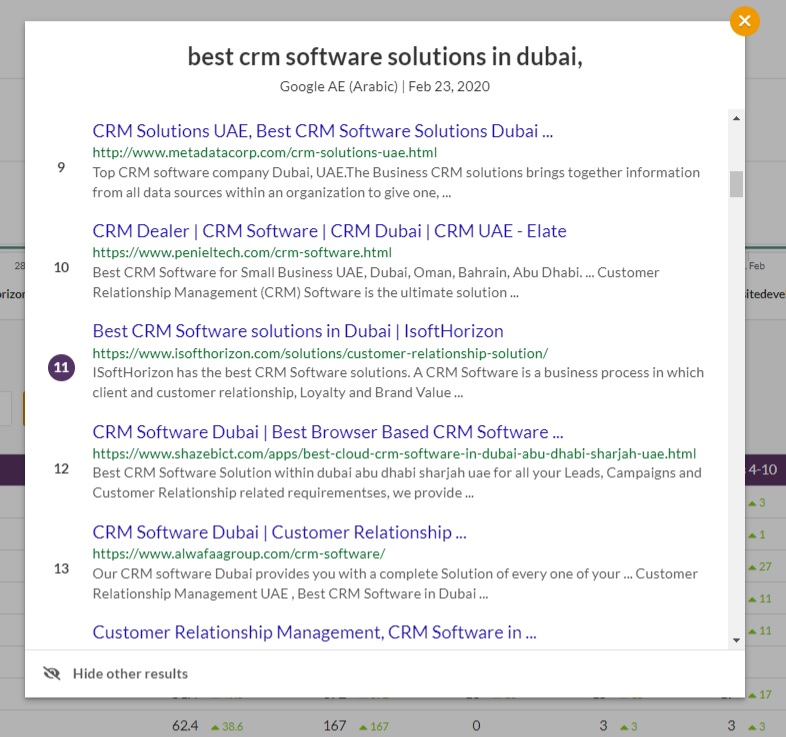Toggle 'Hide other results' text
Image resolution: width=786 pixels, height=737 pixels.
click(130, 673)
